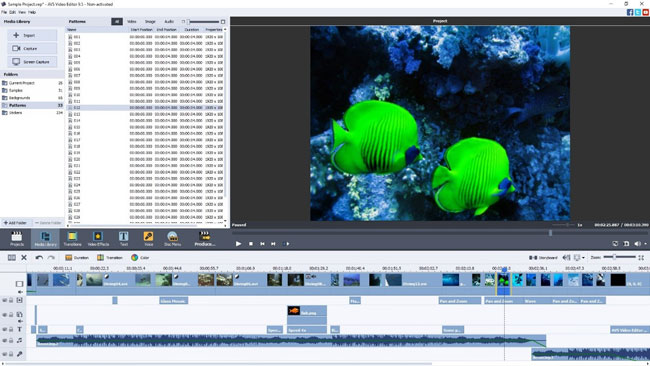Select the Backgrounds folder

(32, 98)
